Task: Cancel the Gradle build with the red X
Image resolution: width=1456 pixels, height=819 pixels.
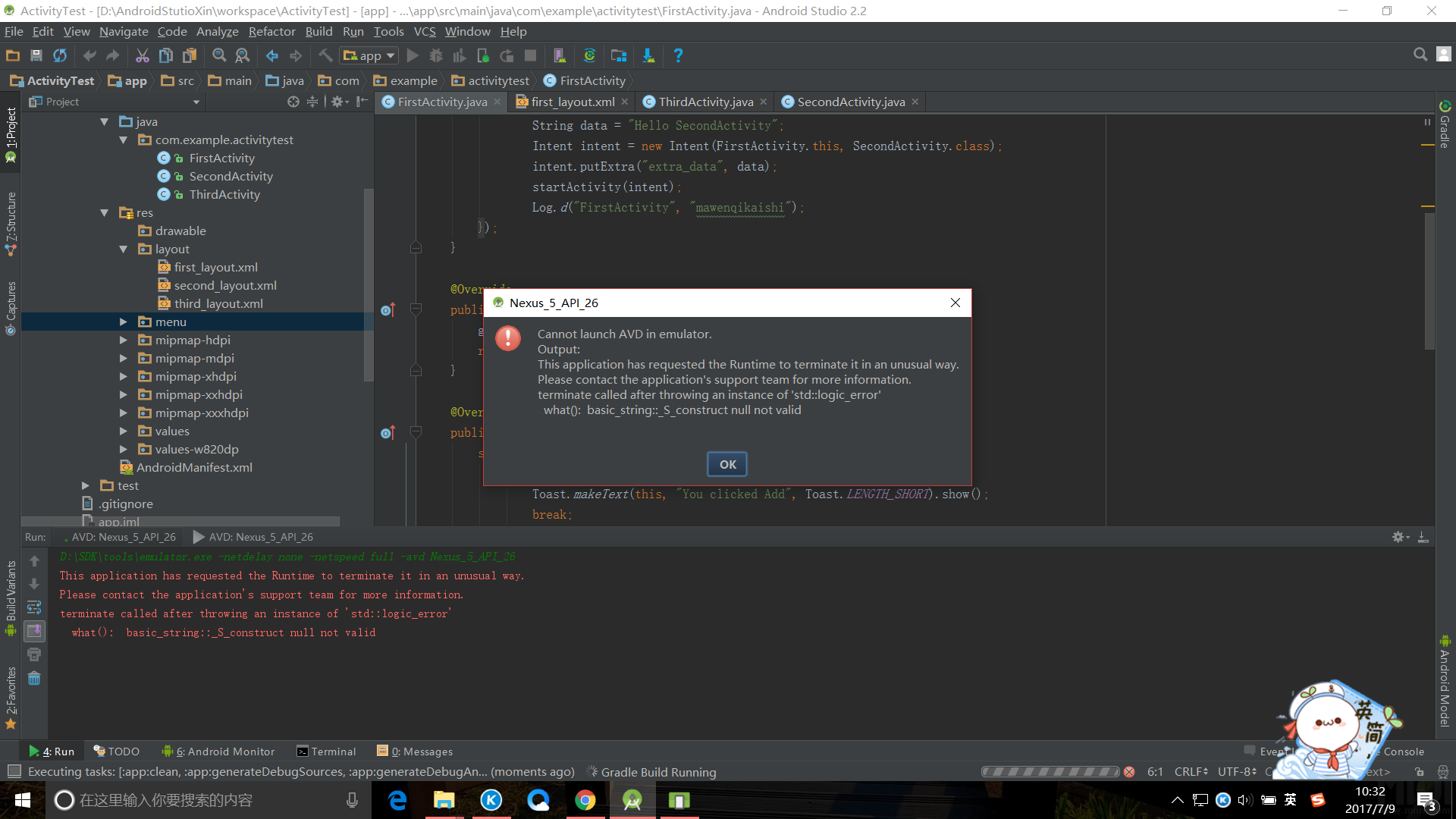Action: (1129, 771)
